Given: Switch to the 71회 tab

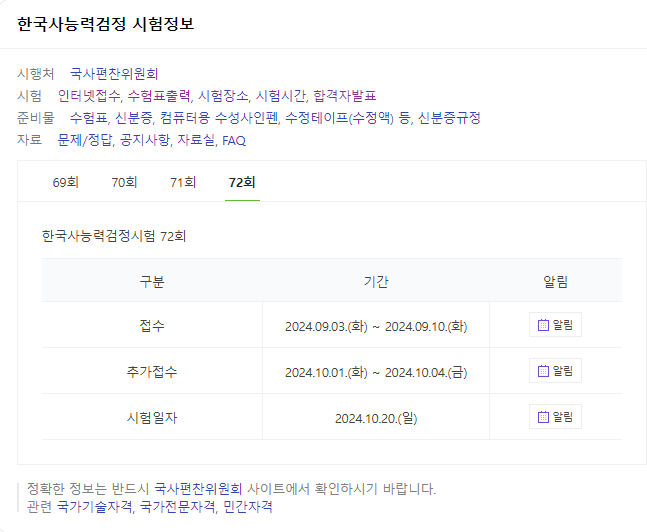Looking at the screenshot, I should [x=183, y=182].
